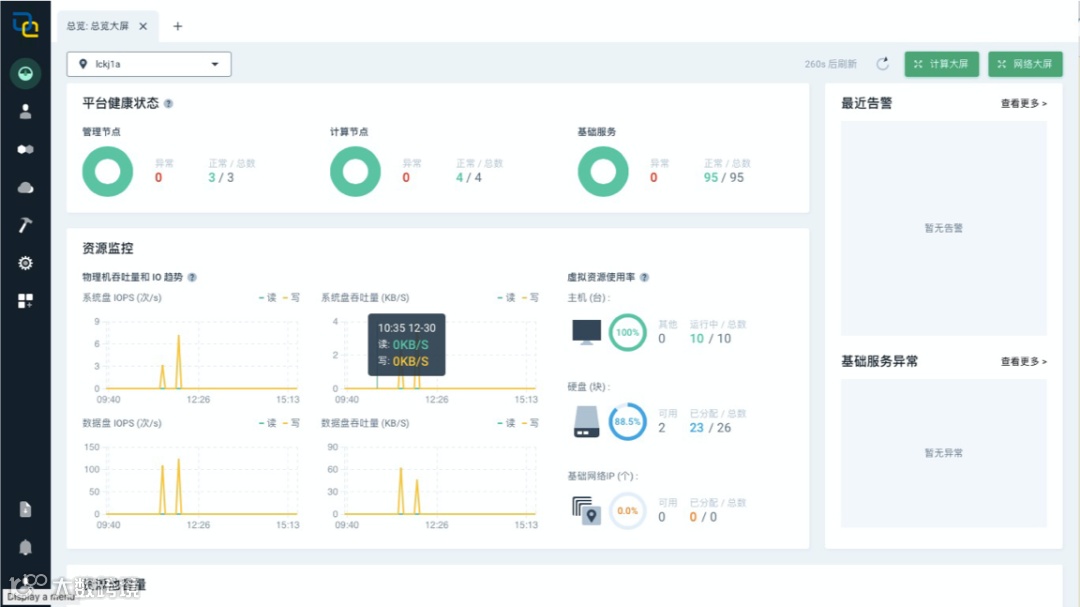
Task: Open the lckj1a region dropdown
Action: click(x=149, y=64)
